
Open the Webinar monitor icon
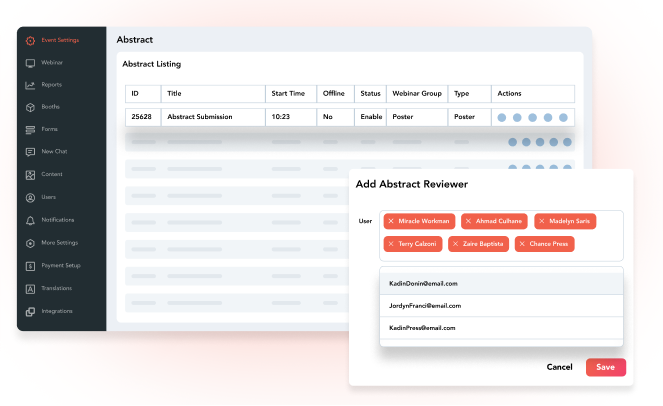click(x=30, y=62)
